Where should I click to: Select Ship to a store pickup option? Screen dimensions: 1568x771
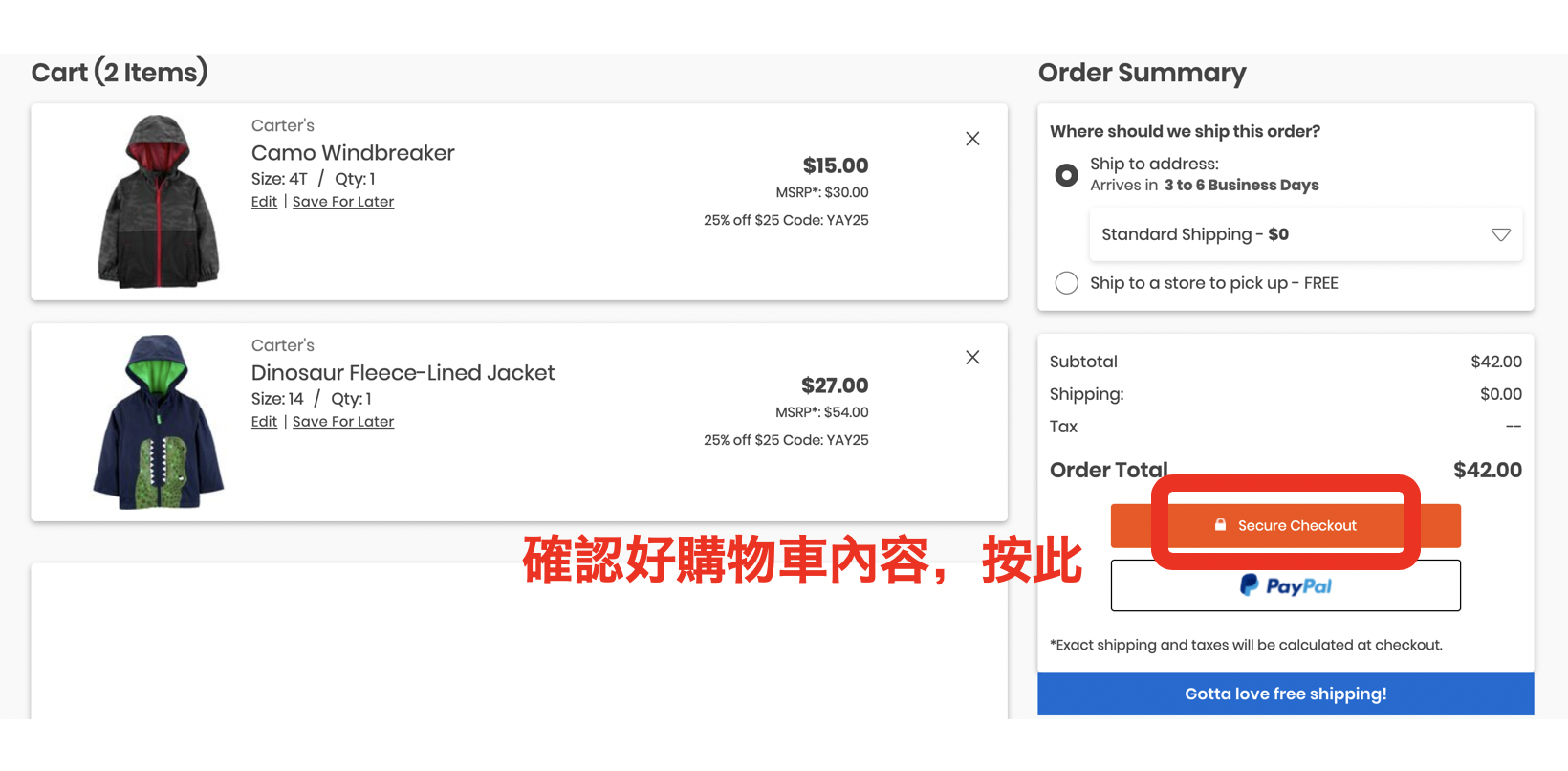[x=1066, y=283]
